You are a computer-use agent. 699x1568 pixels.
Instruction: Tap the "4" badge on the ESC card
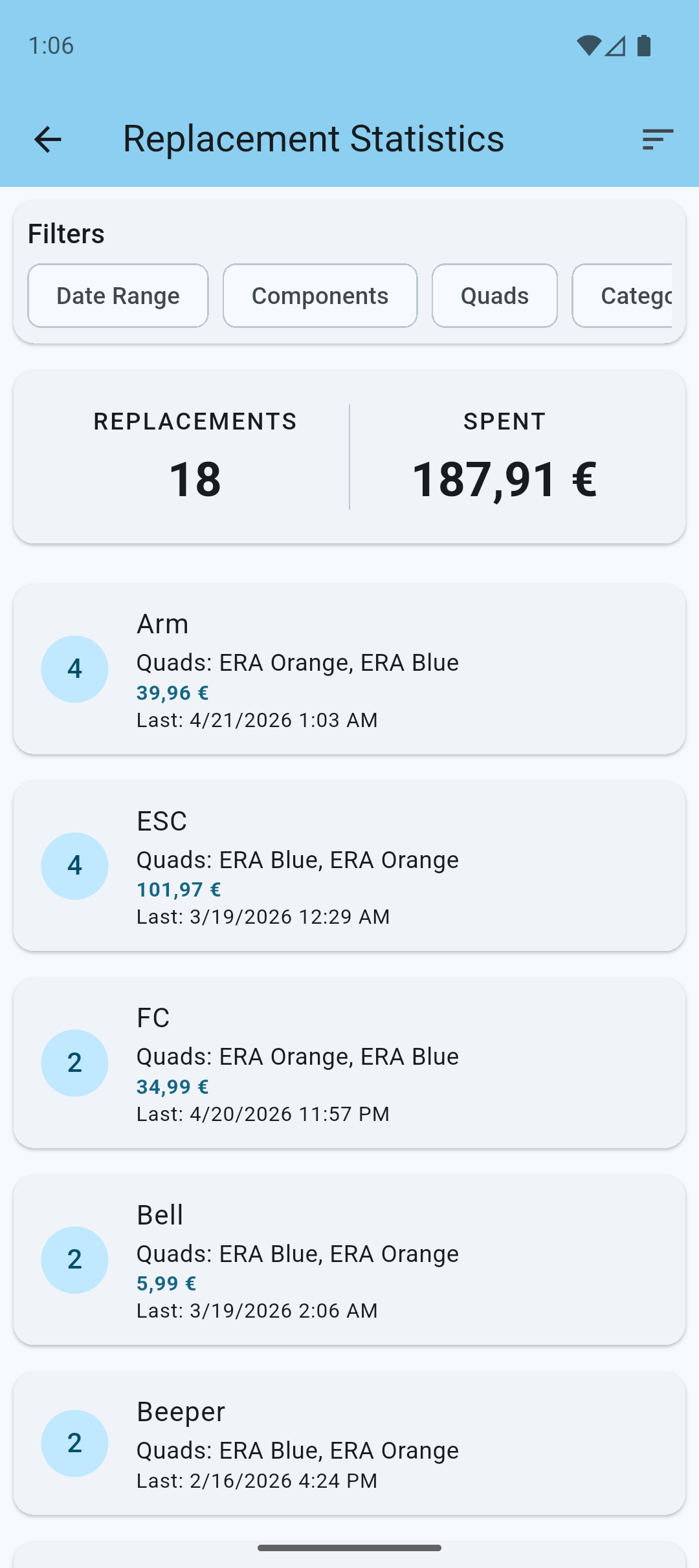pyautogui.click(x=74, y=866)
